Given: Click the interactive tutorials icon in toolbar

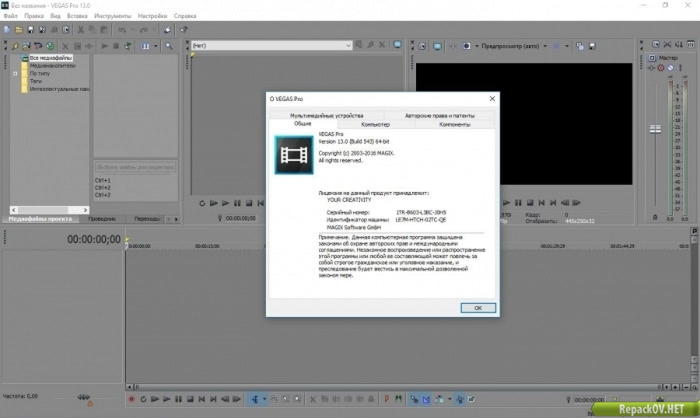Looking at the screenshot, I should [x=167, y=30].
